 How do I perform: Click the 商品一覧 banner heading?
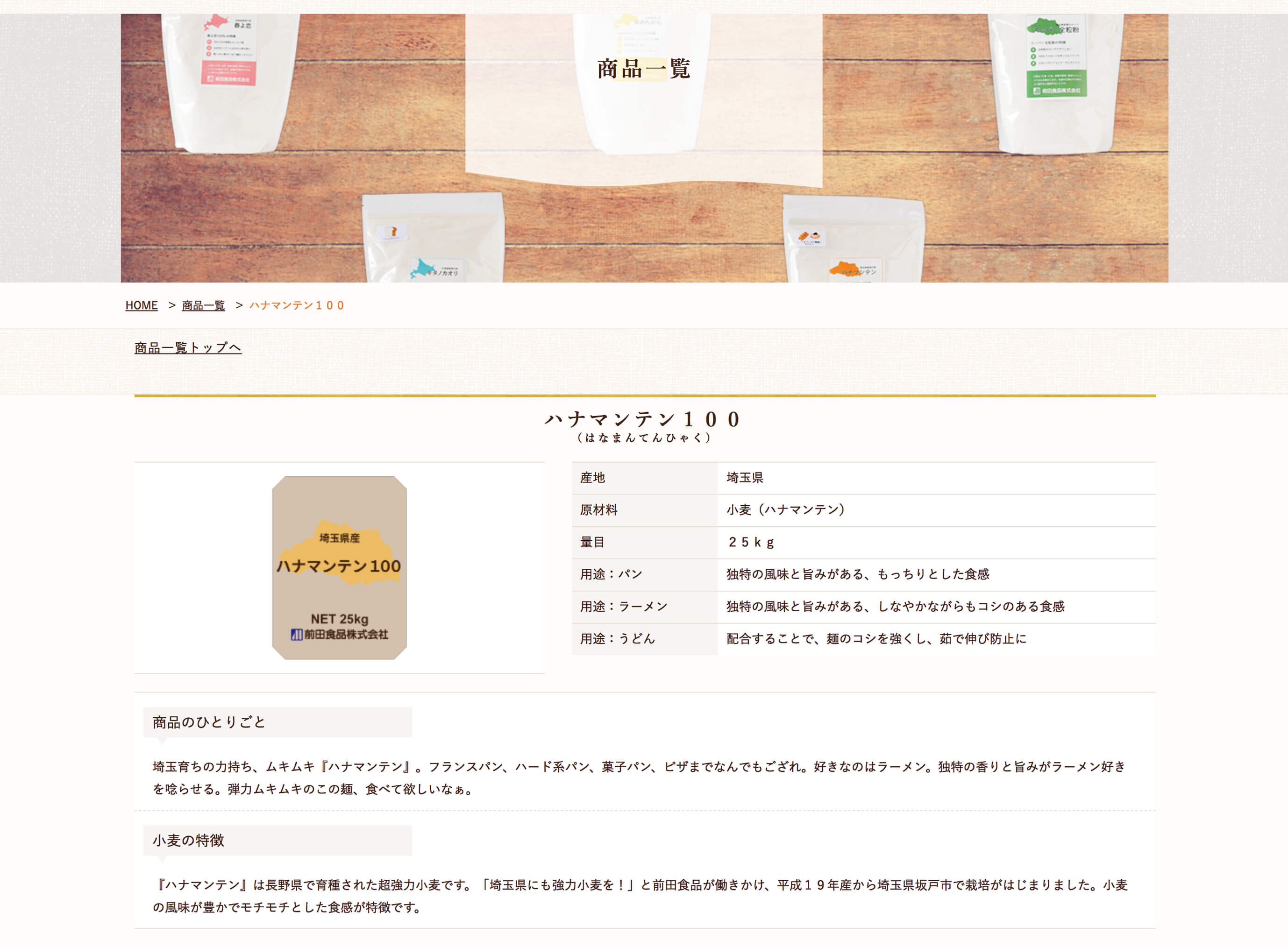click(643, 69)
